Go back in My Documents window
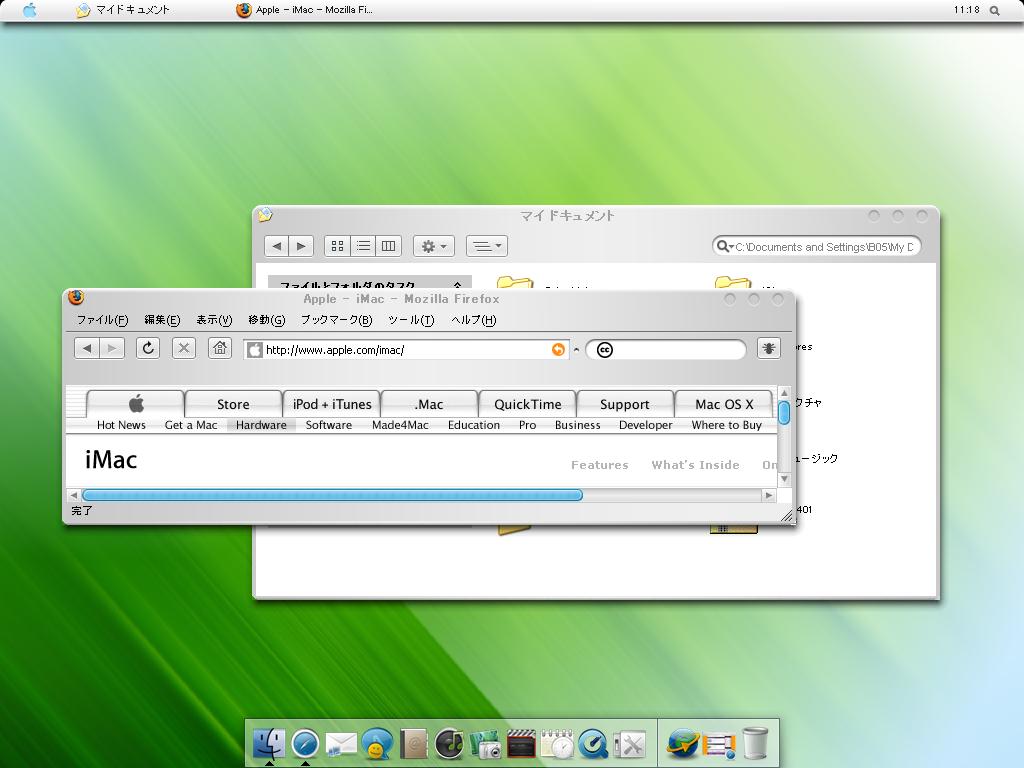 click(x=277, y=246)
